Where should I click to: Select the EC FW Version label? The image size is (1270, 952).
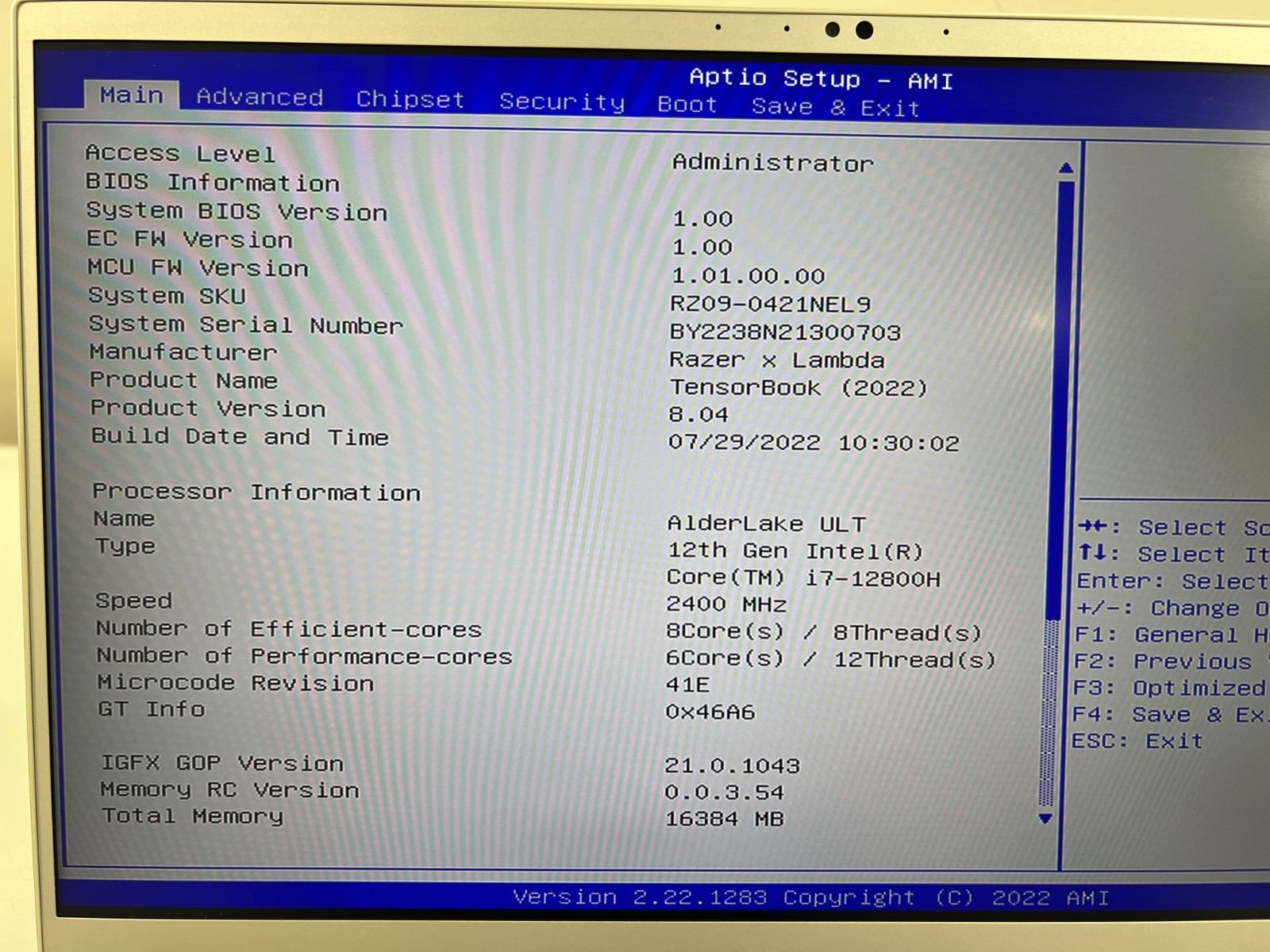coord(190,239)
